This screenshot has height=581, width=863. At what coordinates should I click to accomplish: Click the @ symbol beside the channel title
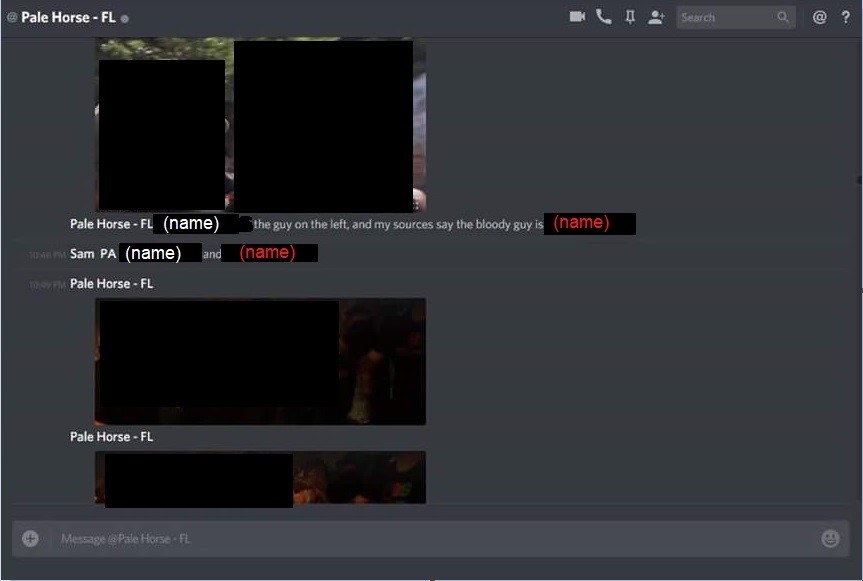[x=12, y=18]
